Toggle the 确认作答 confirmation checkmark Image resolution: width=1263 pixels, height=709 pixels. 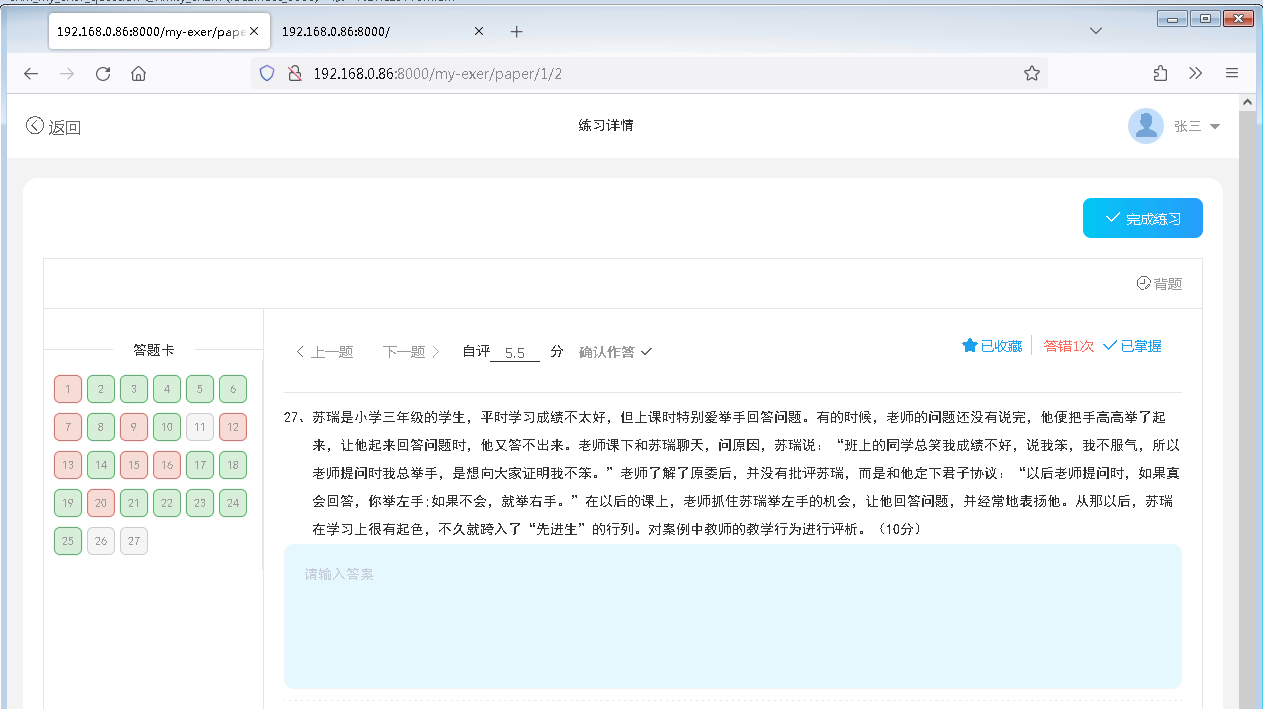click(x=646, y=352)
